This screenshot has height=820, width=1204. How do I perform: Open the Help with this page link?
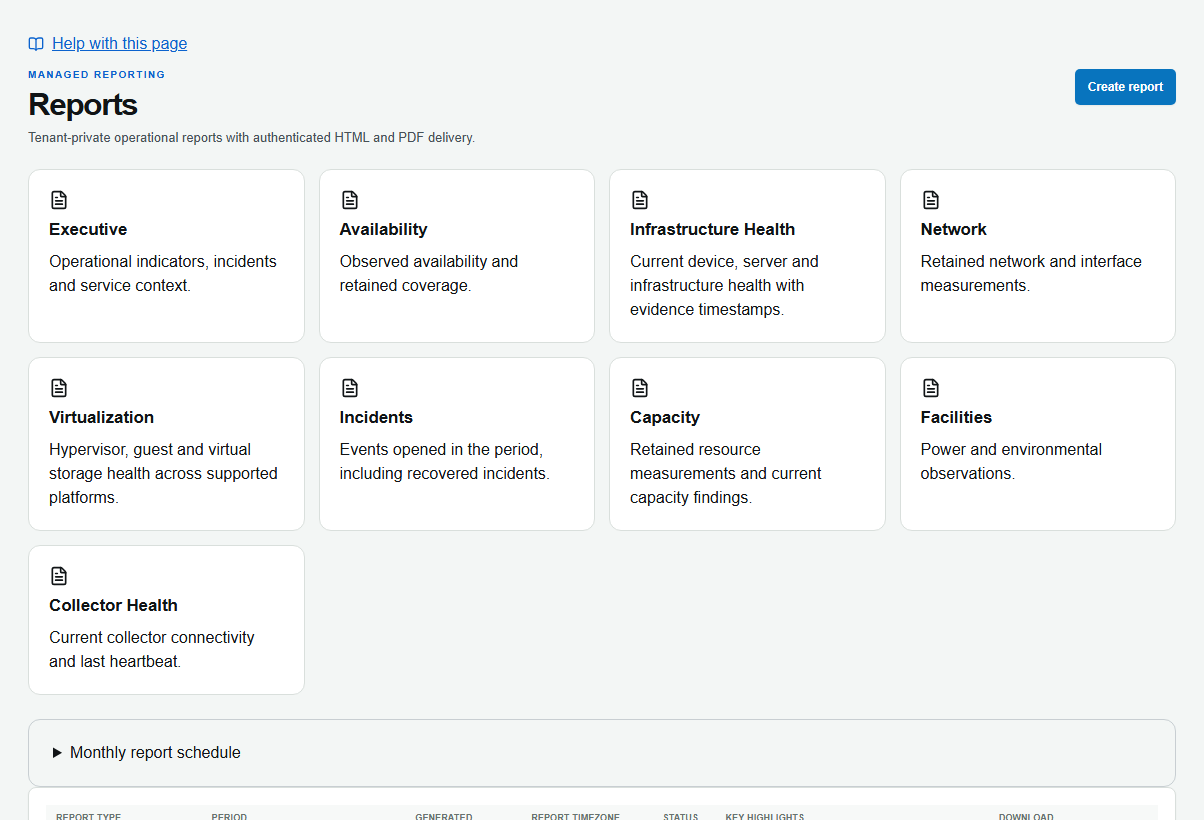coord(119,44)
